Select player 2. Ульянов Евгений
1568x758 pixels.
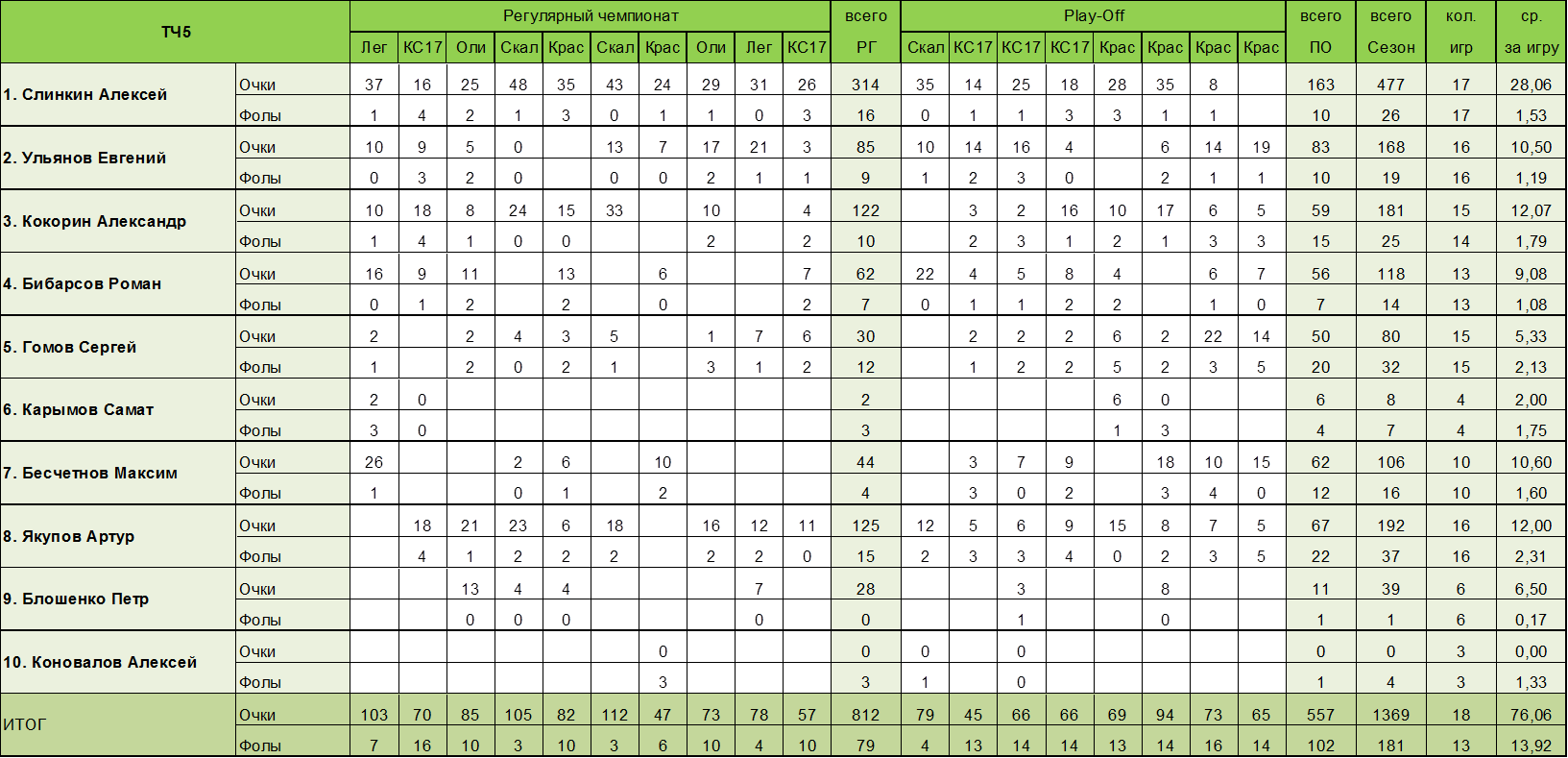(x=118, y=158)
